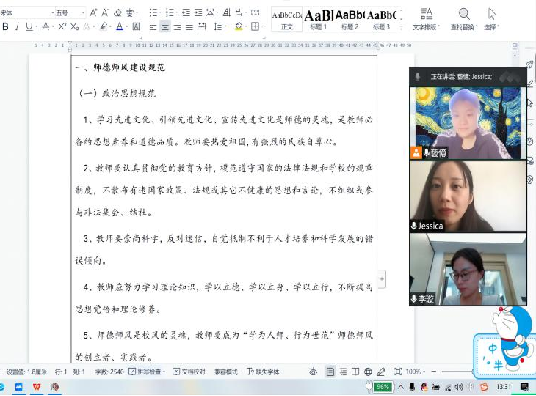Open the font size dropdown showing 五号
This screenshot has width=536, height=396.
(70, 13)
